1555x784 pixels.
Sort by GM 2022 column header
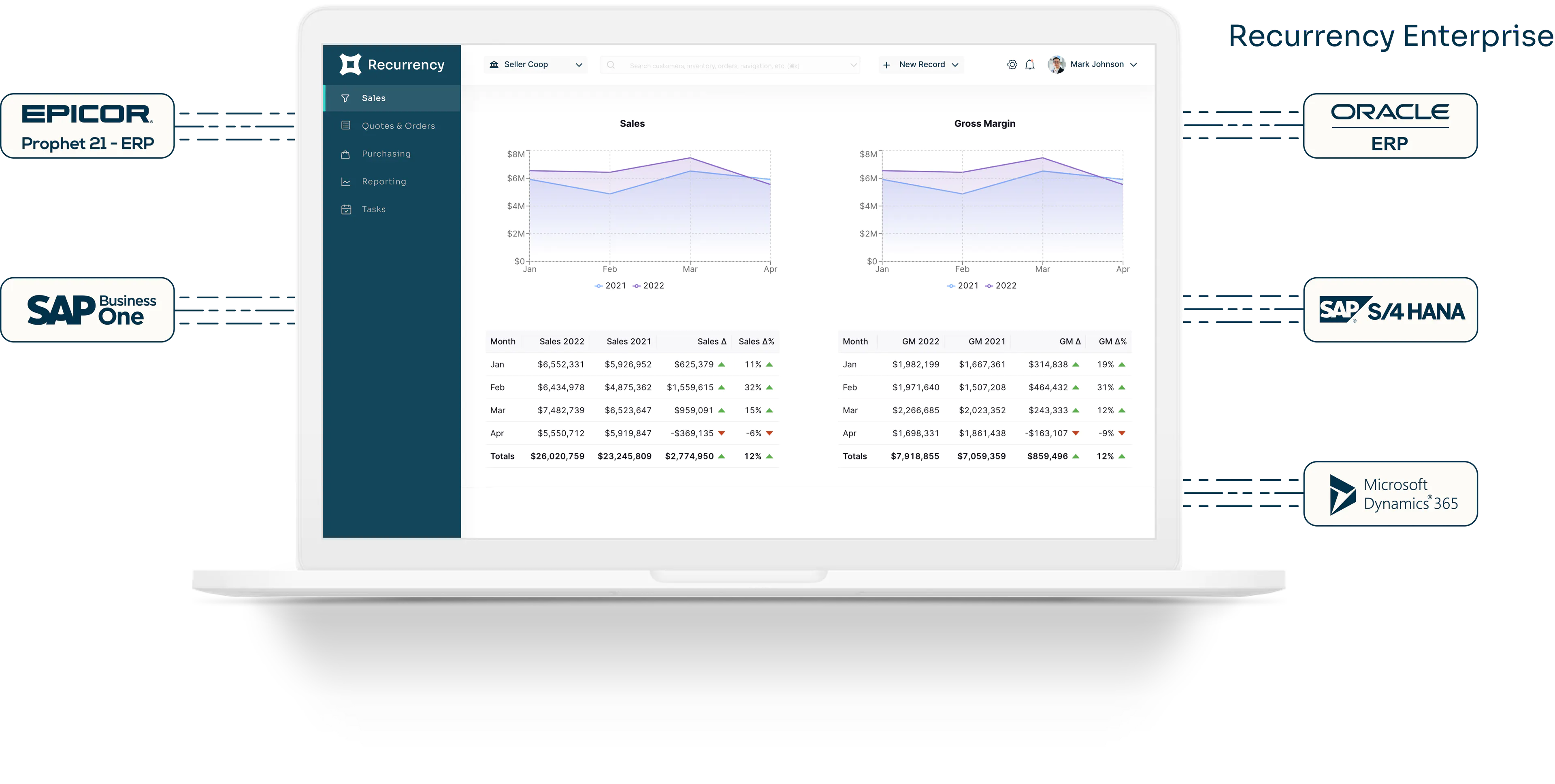[x=920, y=342]
